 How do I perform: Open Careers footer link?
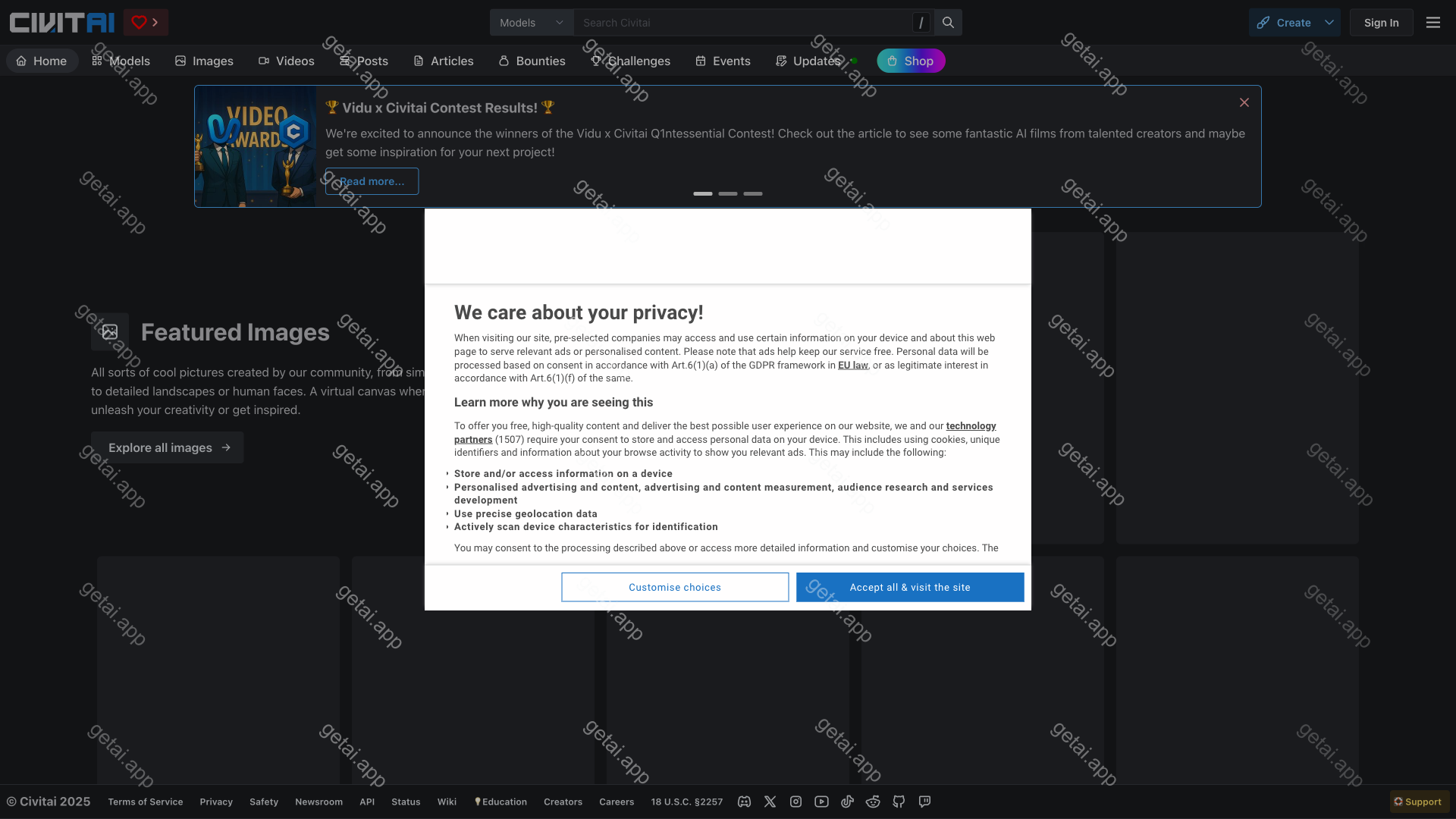click(617, 802)
